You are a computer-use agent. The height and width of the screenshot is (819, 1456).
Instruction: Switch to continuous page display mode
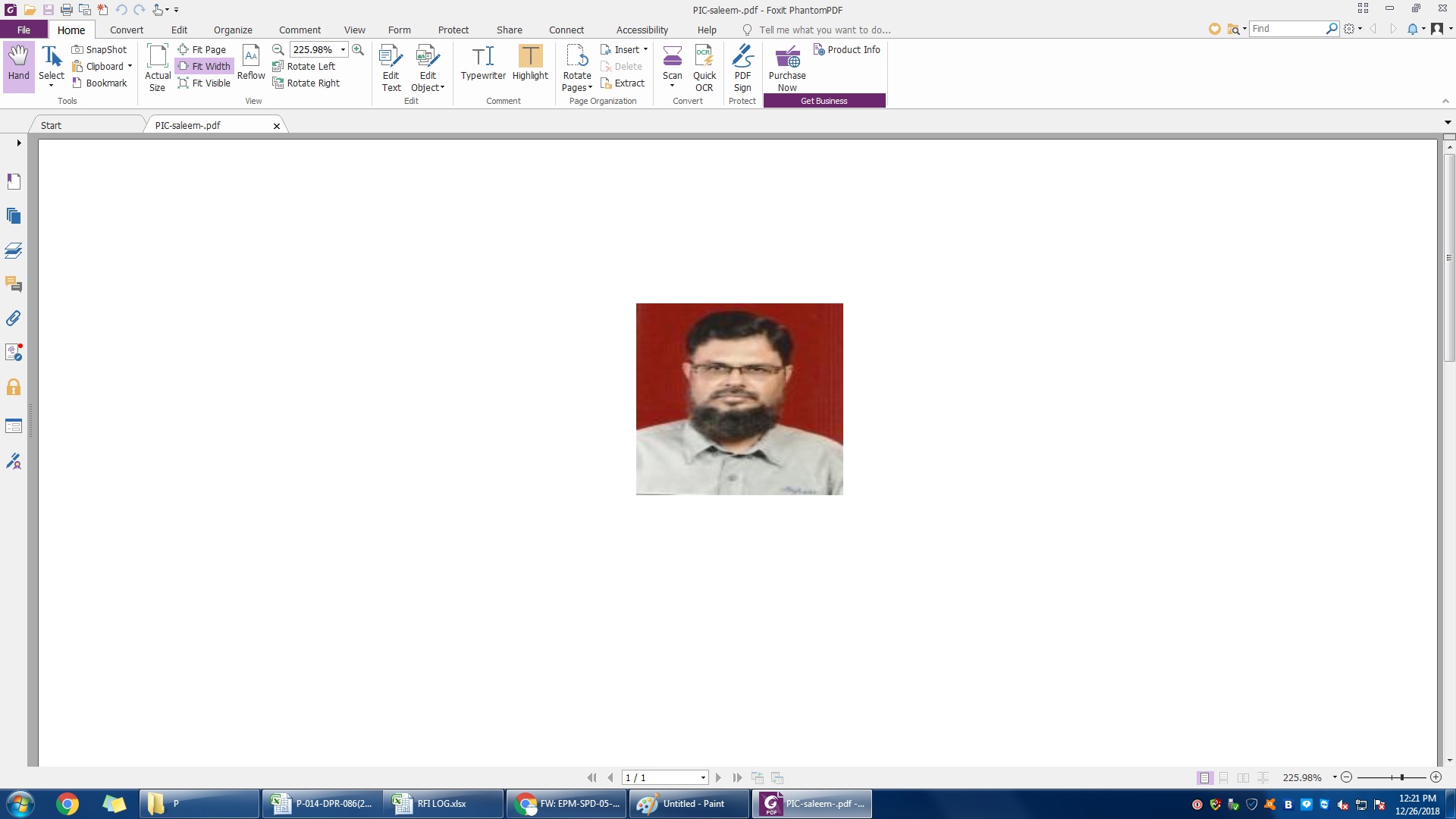click(x=1224, y=777)
